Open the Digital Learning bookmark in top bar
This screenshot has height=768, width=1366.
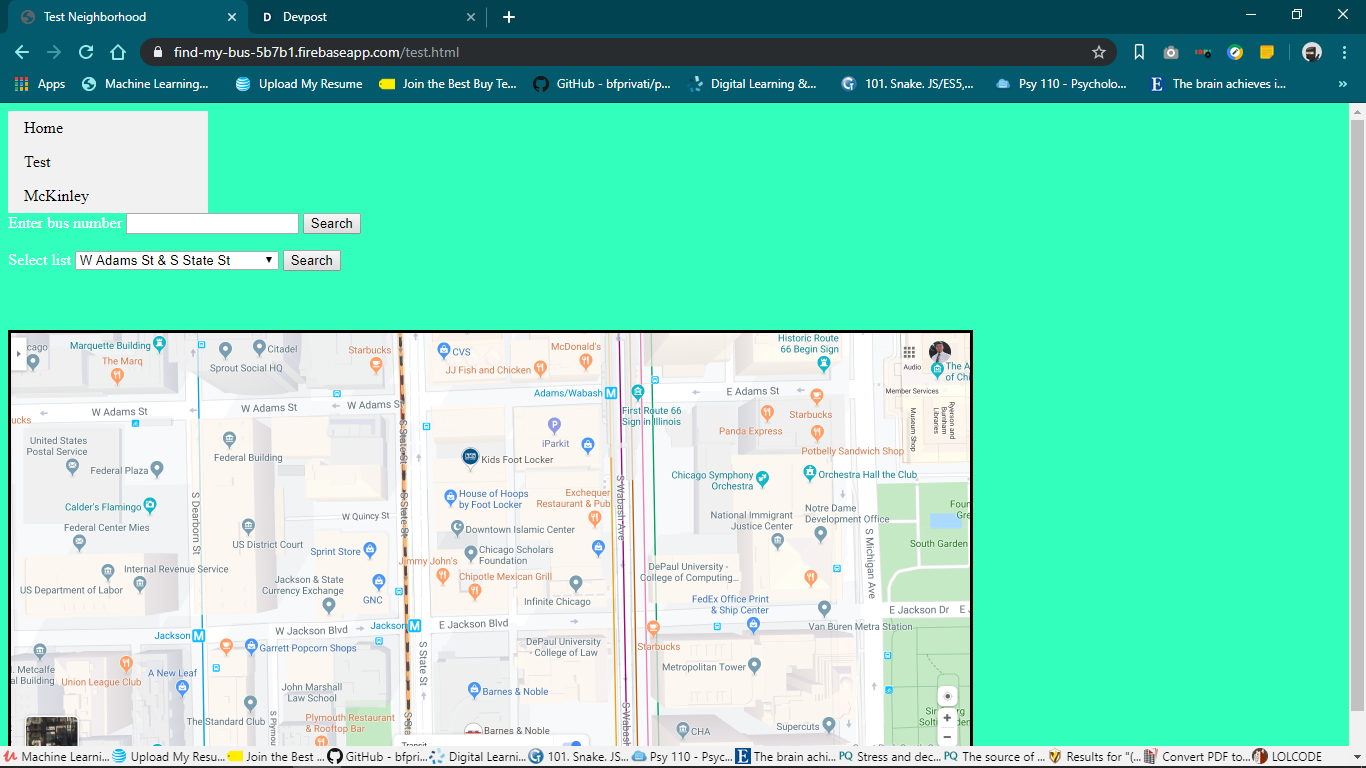point(753,84)
